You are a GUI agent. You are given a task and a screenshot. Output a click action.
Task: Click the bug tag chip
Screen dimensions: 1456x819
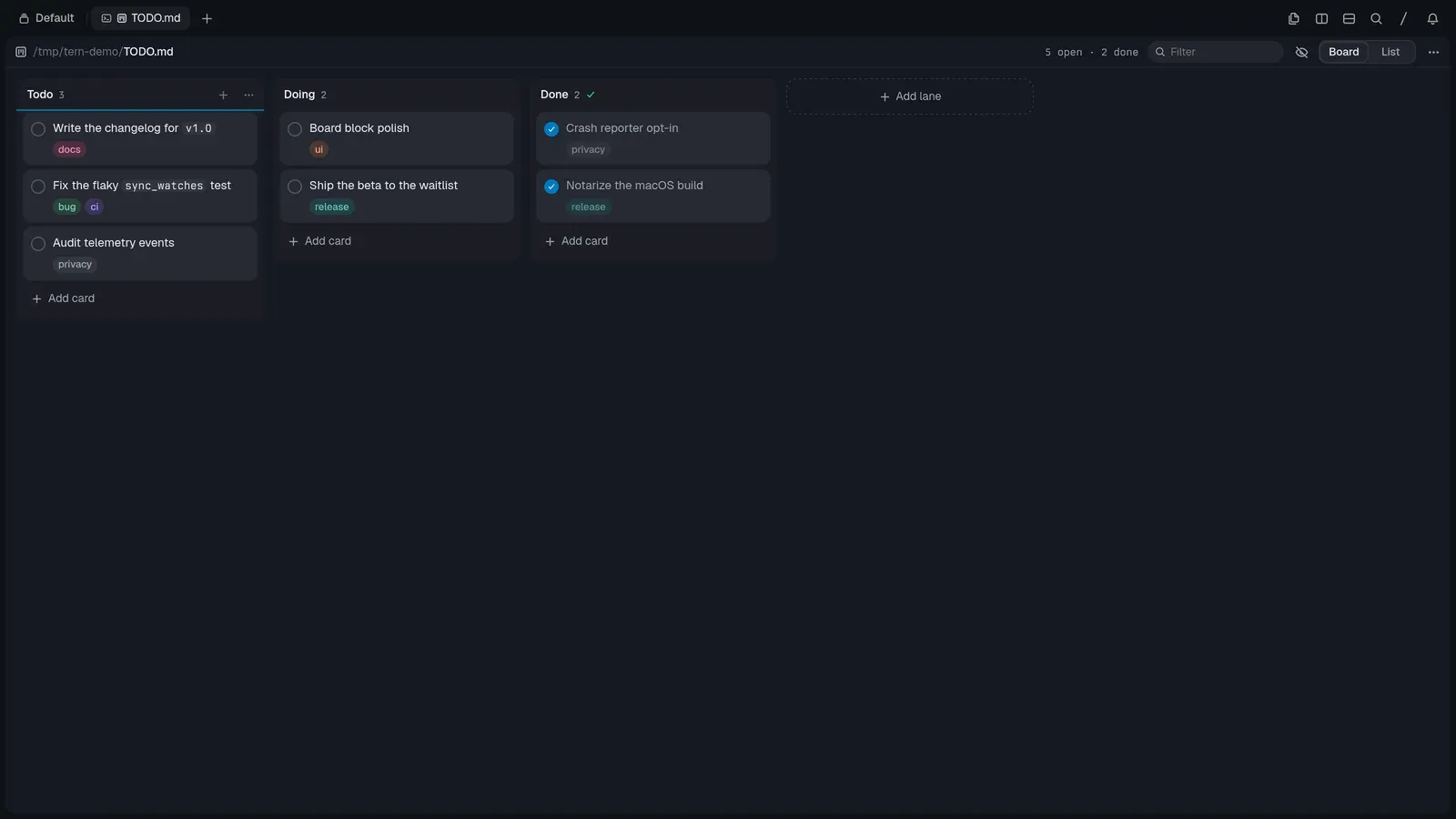[x=67, y=207]
